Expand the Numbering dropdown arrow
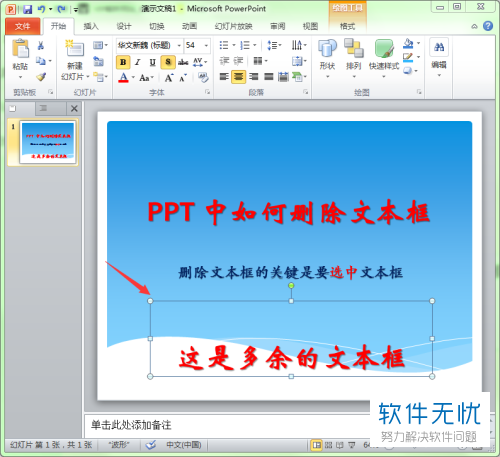 click(255, 45)
